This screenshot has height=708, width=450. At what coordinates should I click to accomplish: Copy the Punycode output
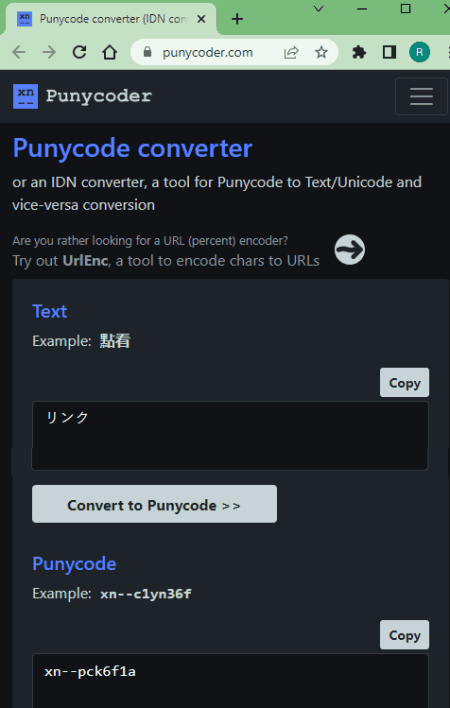point(404,635)
